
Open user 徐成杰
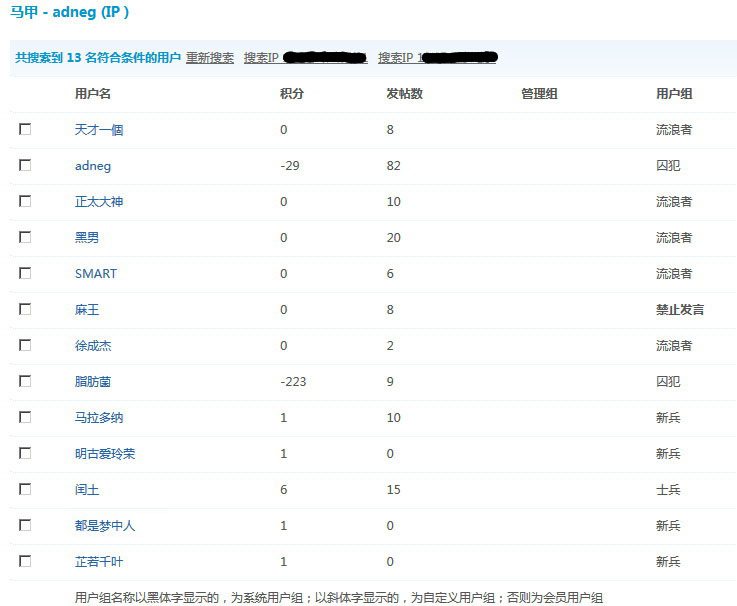tap(93, 346)
